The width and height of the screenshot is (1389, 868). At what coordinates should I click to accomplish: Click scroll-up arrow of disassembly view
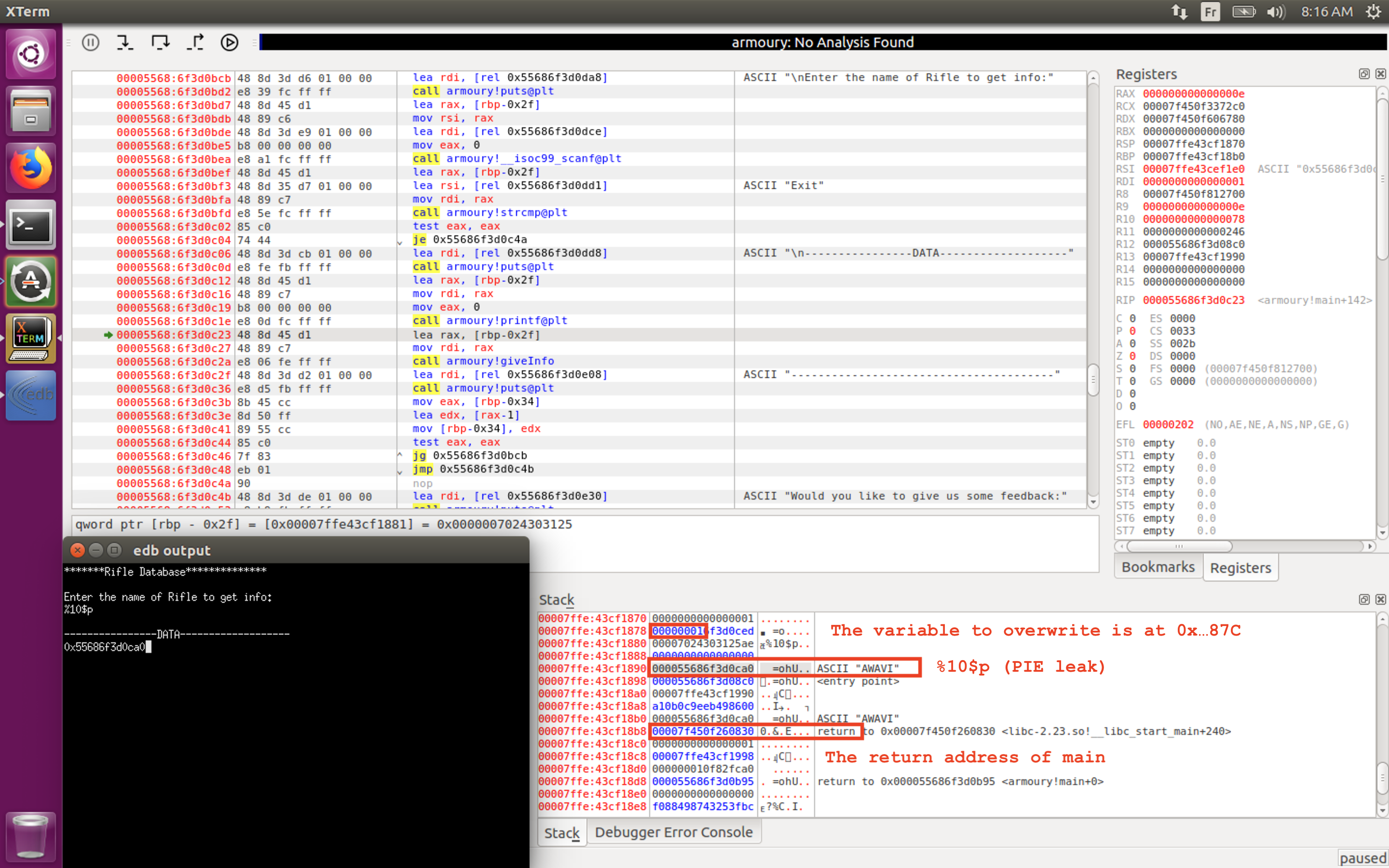1093,78
